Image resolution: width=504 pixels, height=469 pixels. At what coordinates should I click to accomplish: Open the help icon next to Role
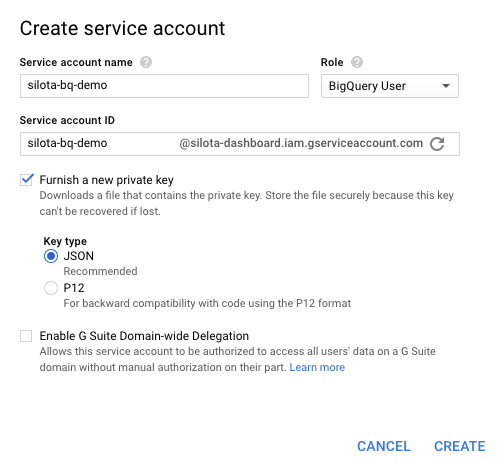pos(357,62)
